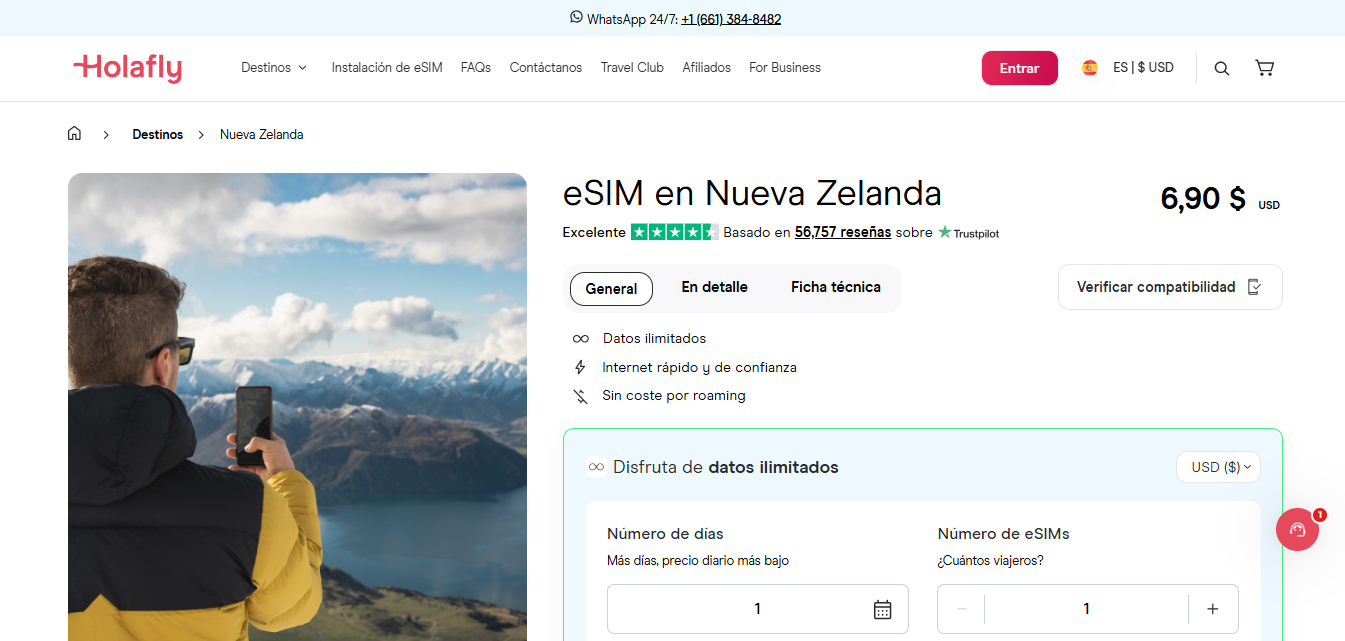The width and height of the screenshot is (1345, 641).
Task: Click the eSIM en Nueva Zelanda heading
Action: click(752, 193)
